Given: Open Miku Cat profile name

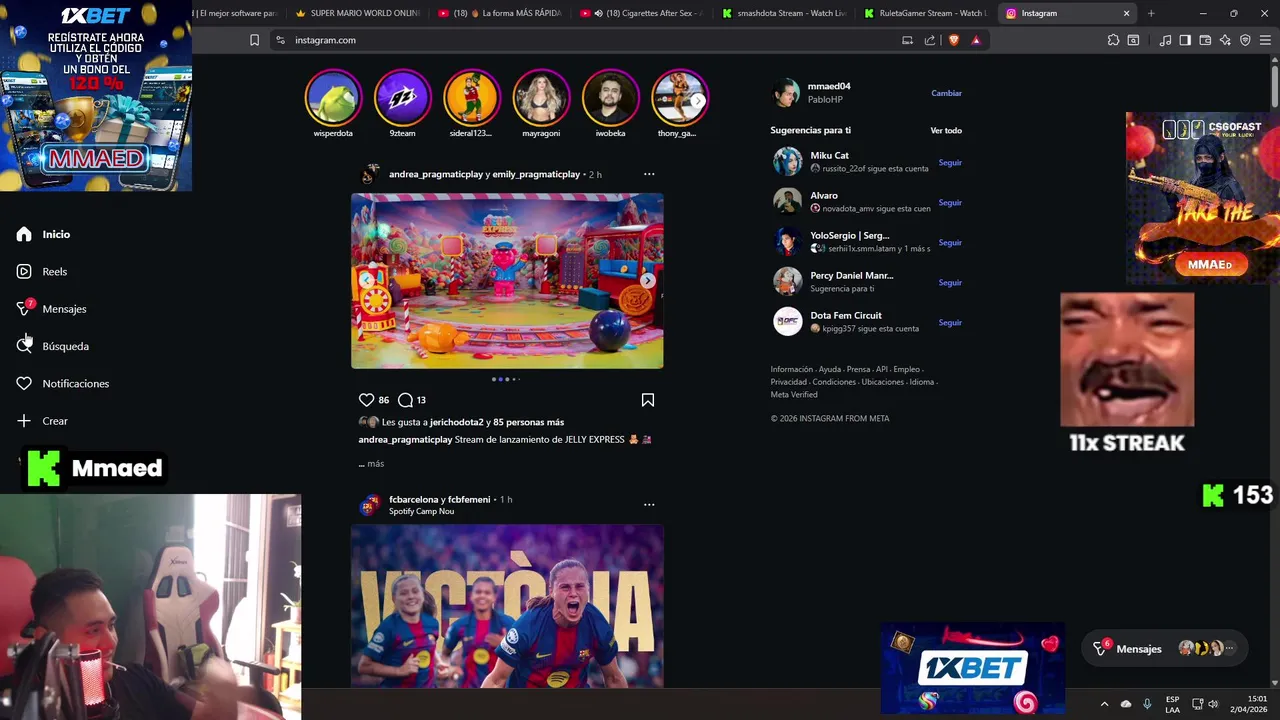Looking at the screenshot, I should click(829, 155).
